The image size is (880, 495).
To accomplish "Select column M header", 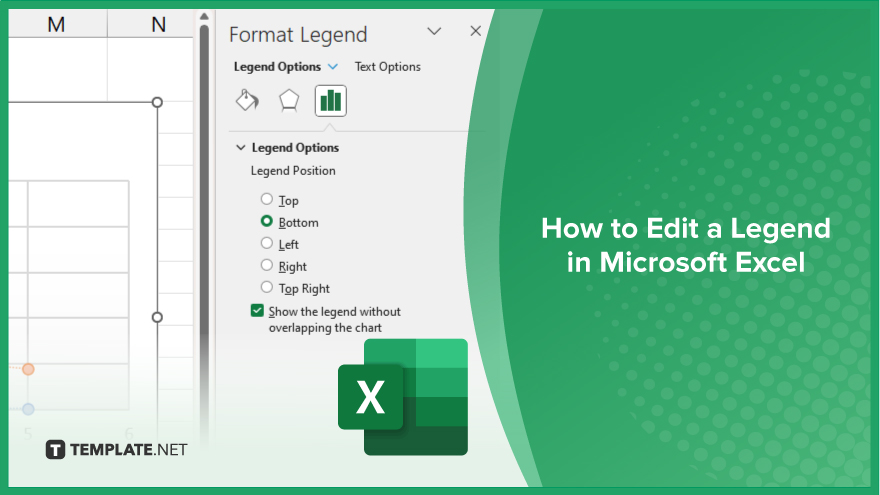I will pyautogui.click(x=56, y=24).
